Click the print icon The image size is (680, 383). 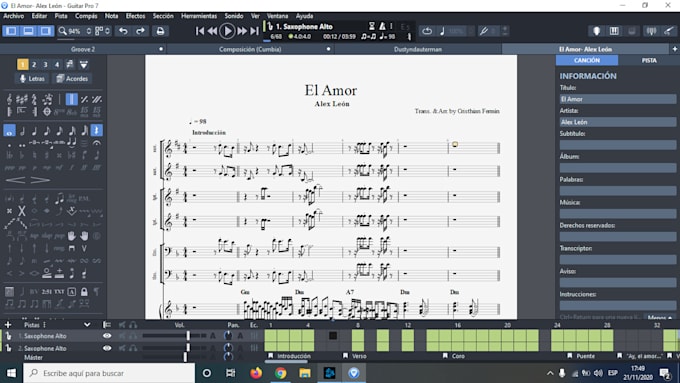point(160,31)
